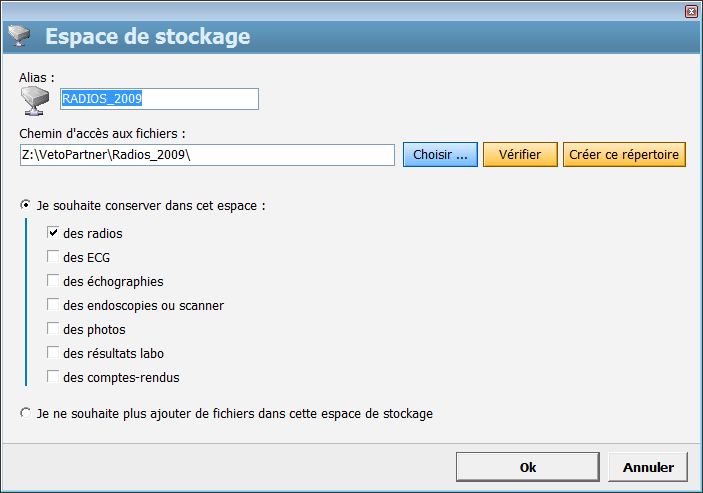This screenshot has height=493, width=703.
Task: Click the Vérifier button
Action: 520,155
